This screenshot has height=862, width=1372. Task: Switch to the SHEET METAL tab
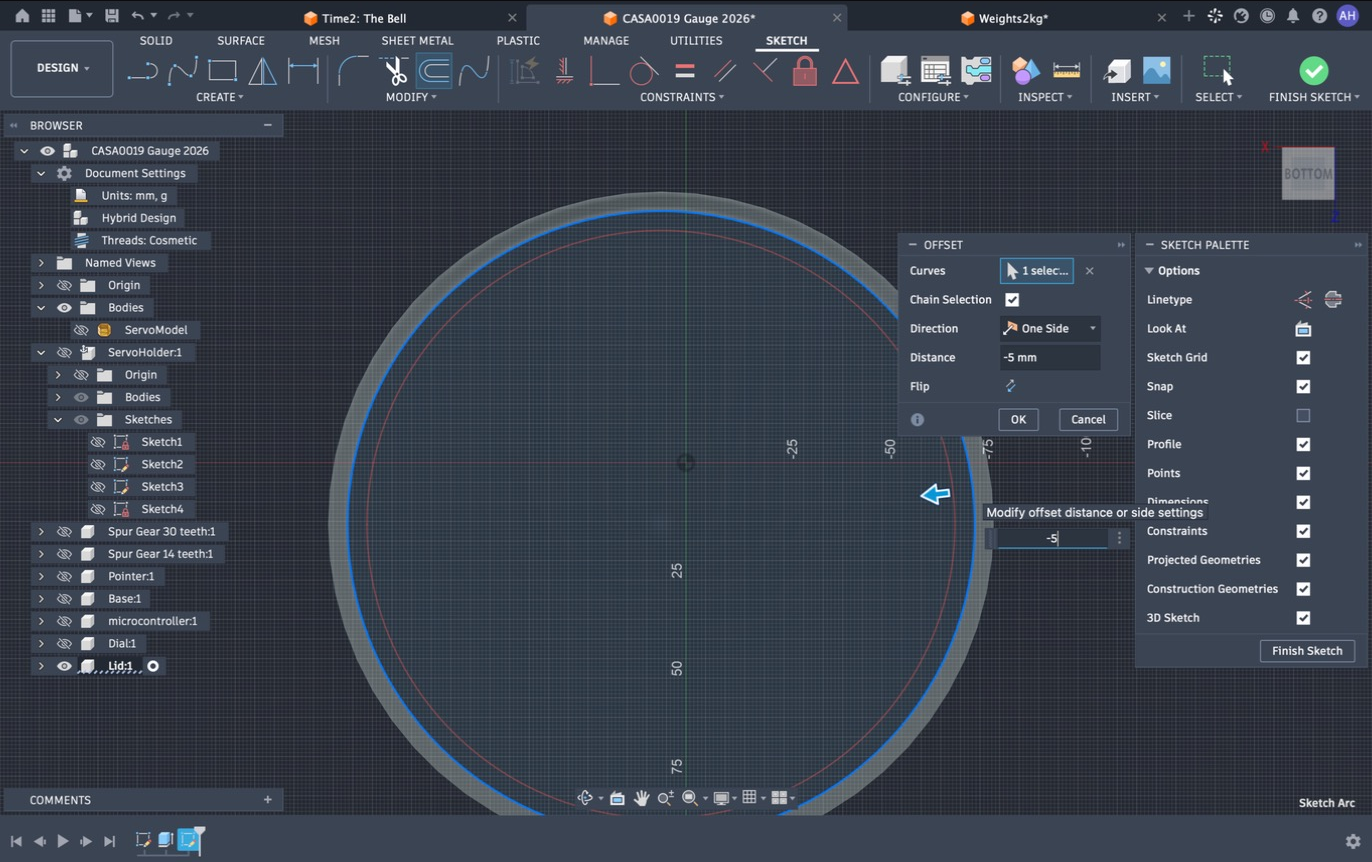(417, 41)
